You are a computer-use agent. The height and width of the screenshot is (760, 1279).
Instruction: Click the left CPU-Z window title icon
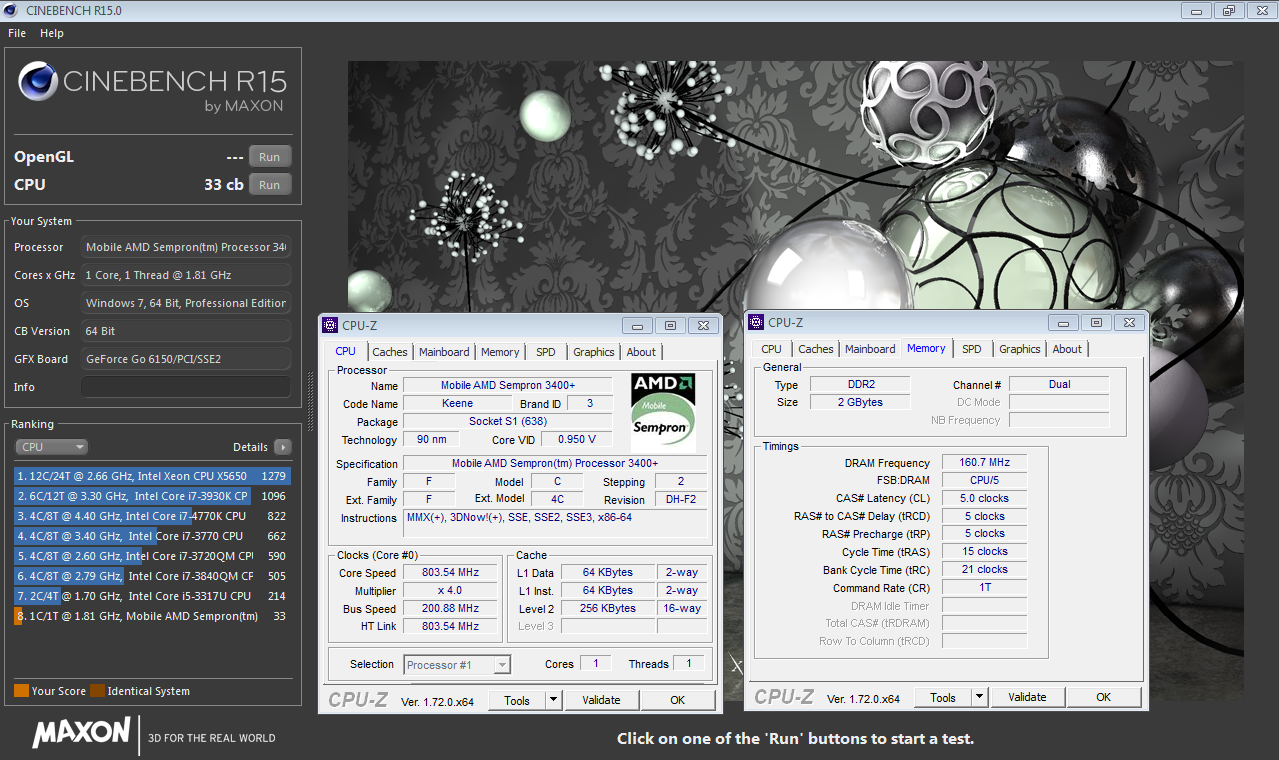(x=331, y=325)
